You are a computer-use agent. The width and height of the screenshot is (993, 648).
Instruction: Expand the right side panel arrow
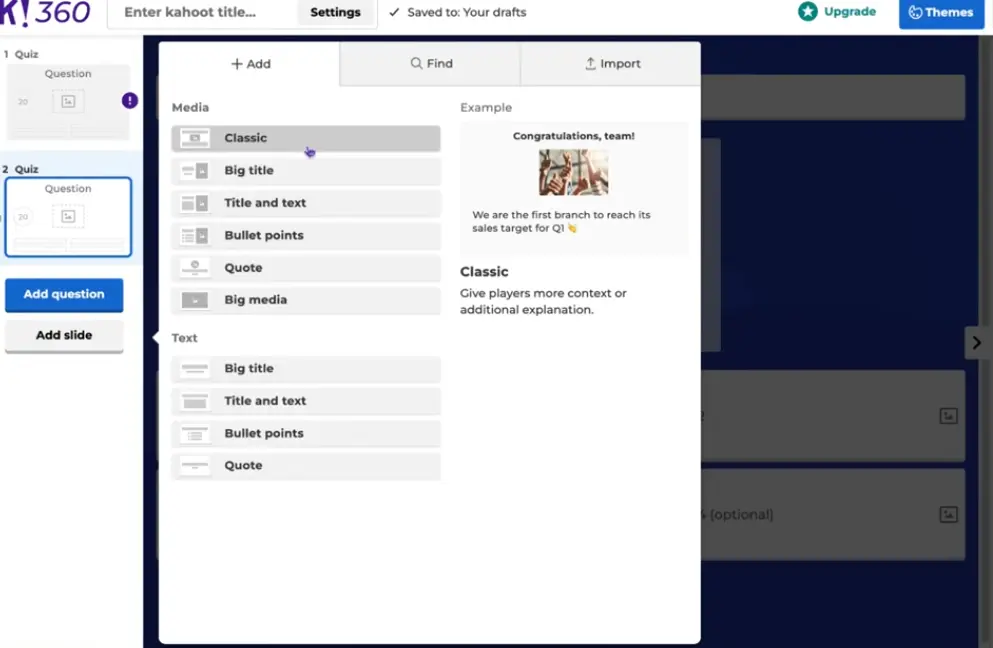976,343
